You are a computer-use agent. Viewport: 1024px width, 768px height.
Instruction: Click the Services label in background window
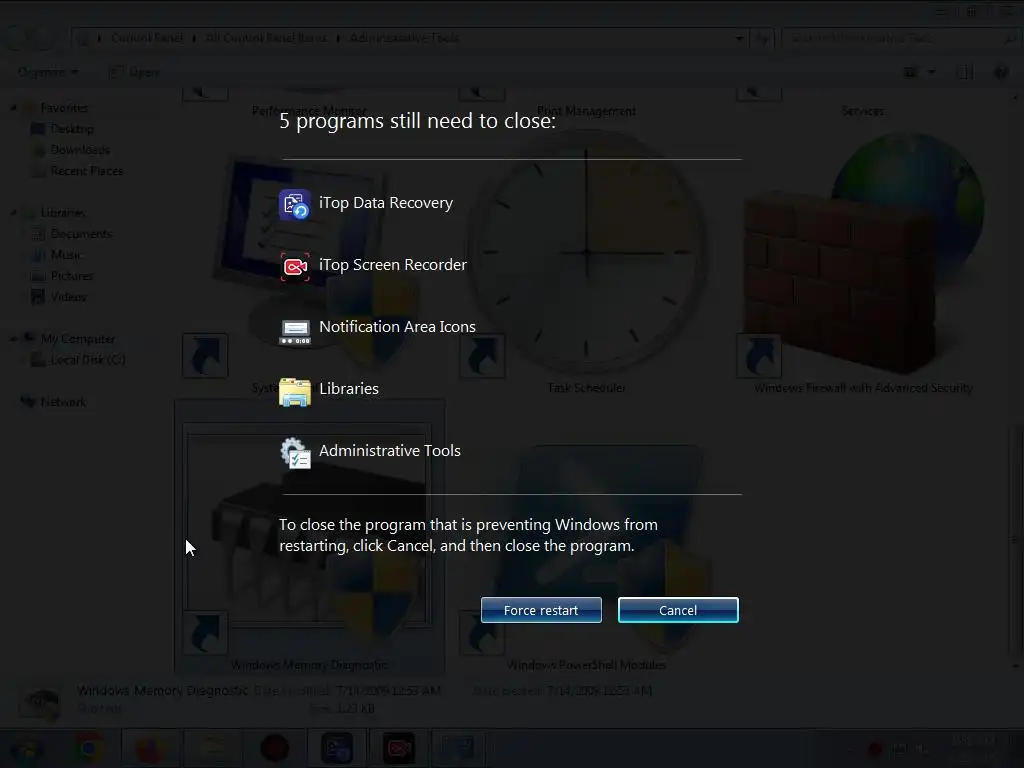tap(862, 110)
